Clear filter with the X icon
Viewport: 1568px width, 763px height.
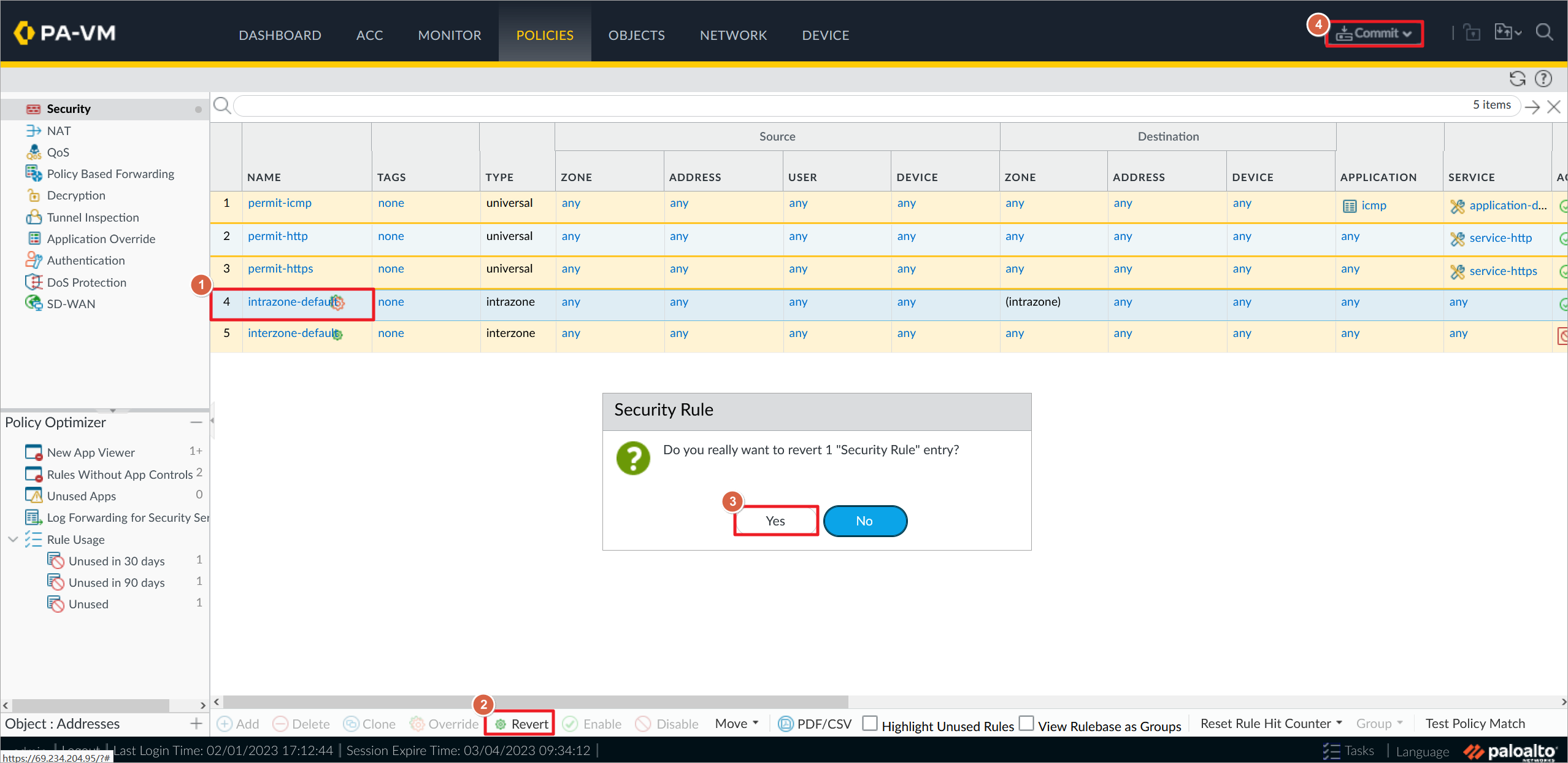point(1554,107)
